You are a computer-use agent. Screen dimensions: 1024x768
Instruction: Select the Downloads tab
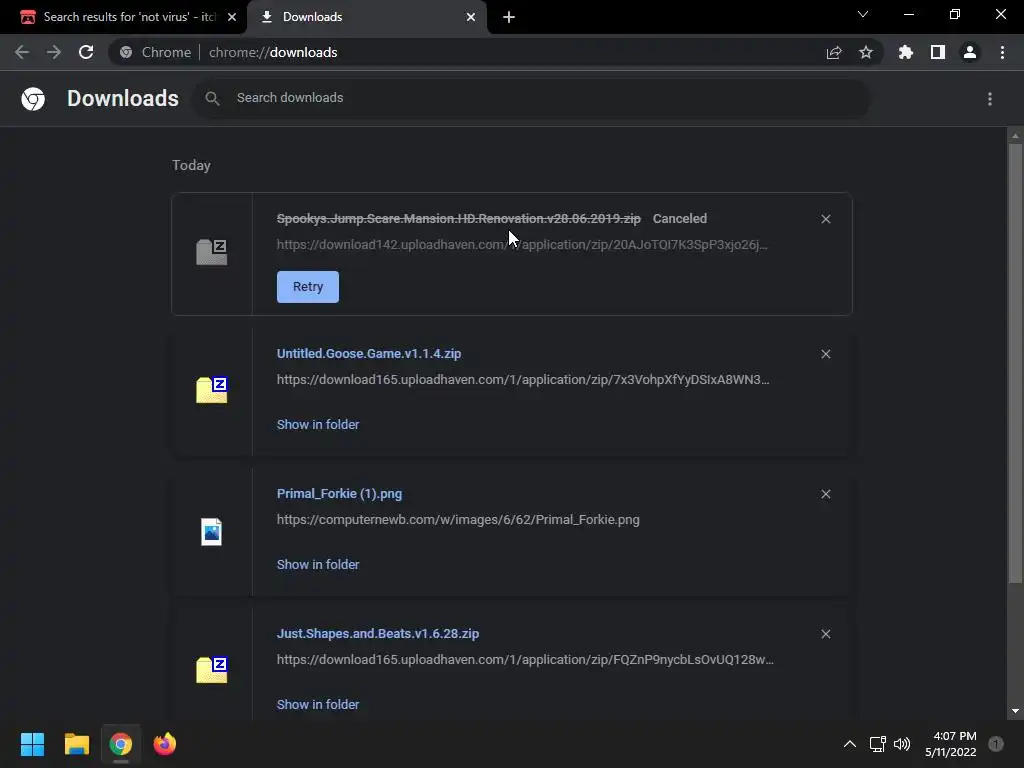[x=367, y=17]
